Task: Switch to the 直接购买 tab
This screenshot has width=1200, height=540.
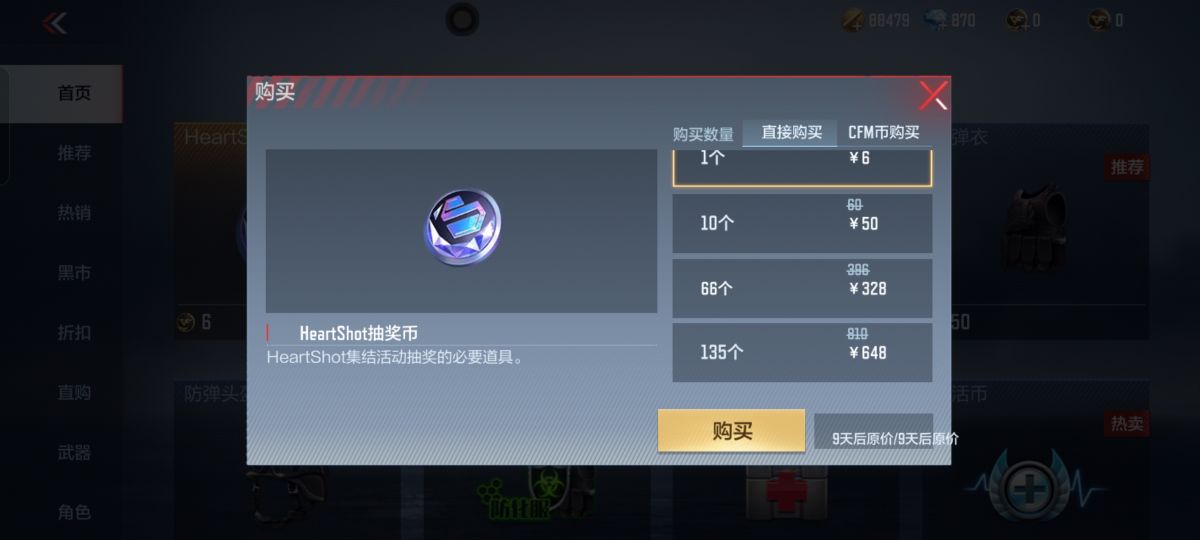Action: pyautogui.click(x=791, y=132)
